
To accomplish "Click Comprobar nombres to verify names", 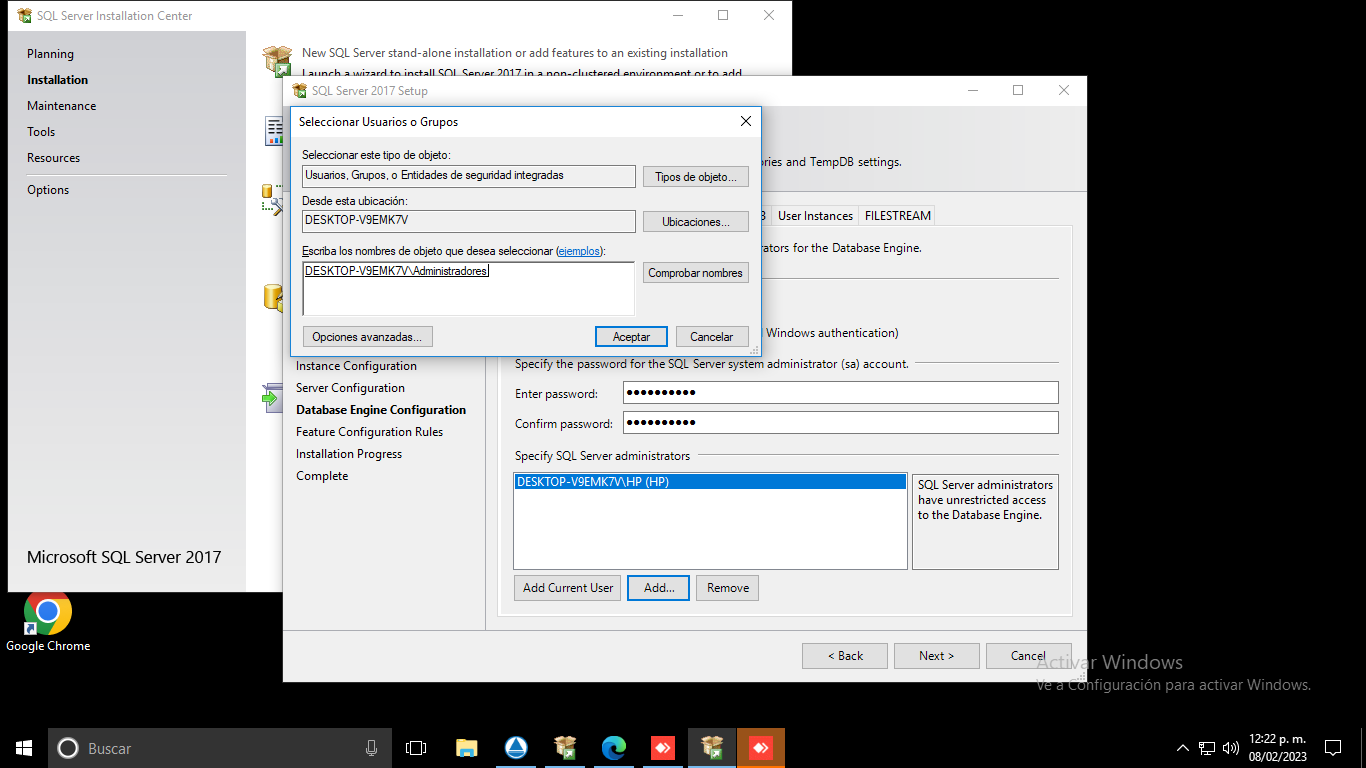I will [696, 273].
